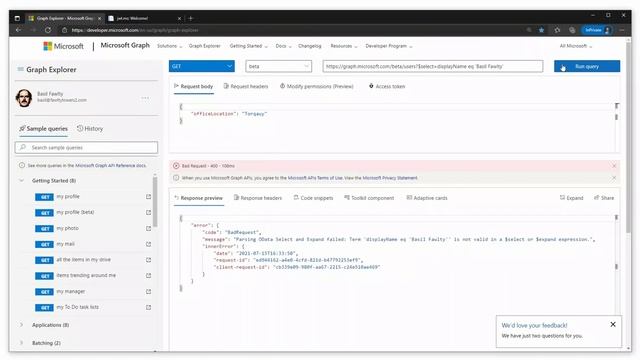Switch to the Response preview tab

199,198
